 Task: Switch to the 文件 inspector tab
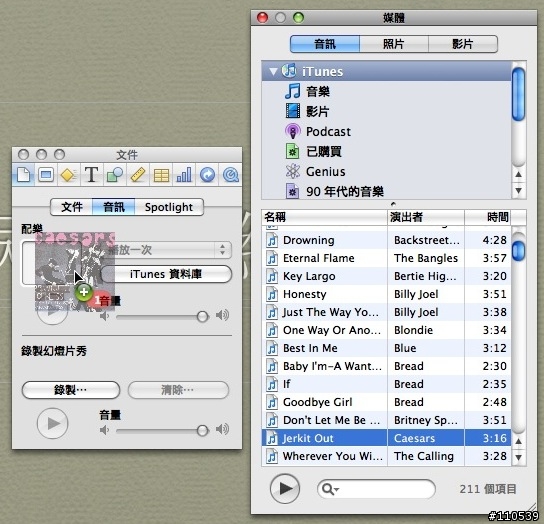72,207
